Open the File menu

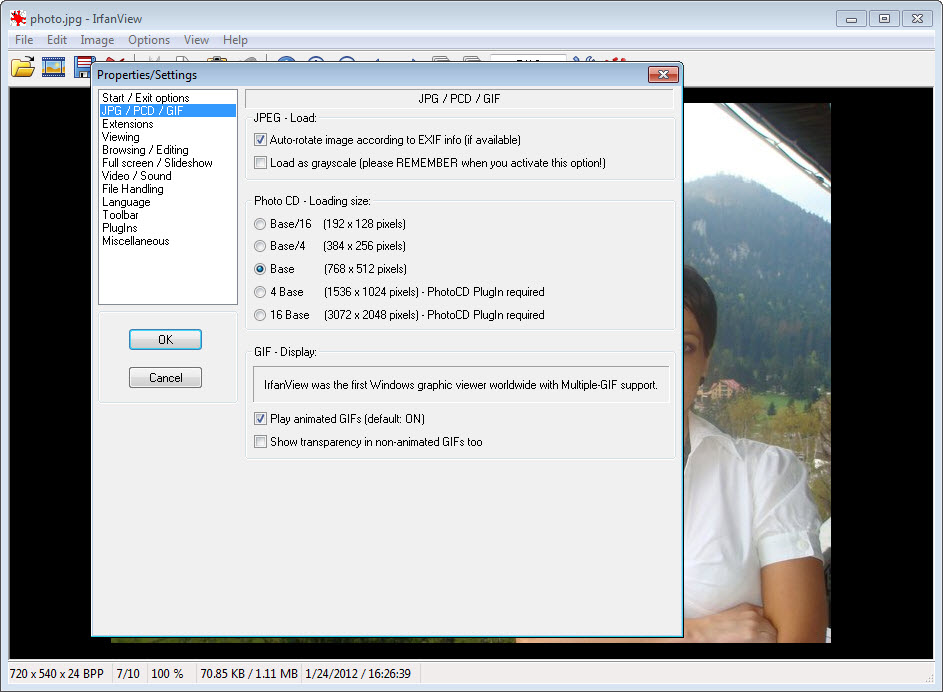pyautogui.click(x=24, y=40)
